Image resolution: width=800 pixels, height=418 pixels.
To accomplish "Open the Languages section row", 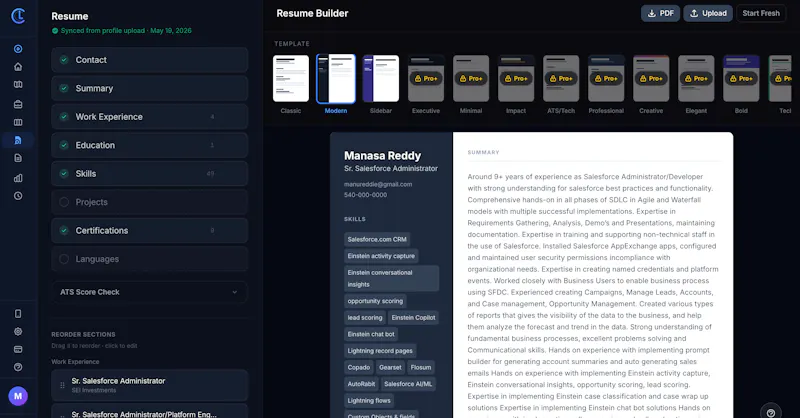I will [149, 259].
